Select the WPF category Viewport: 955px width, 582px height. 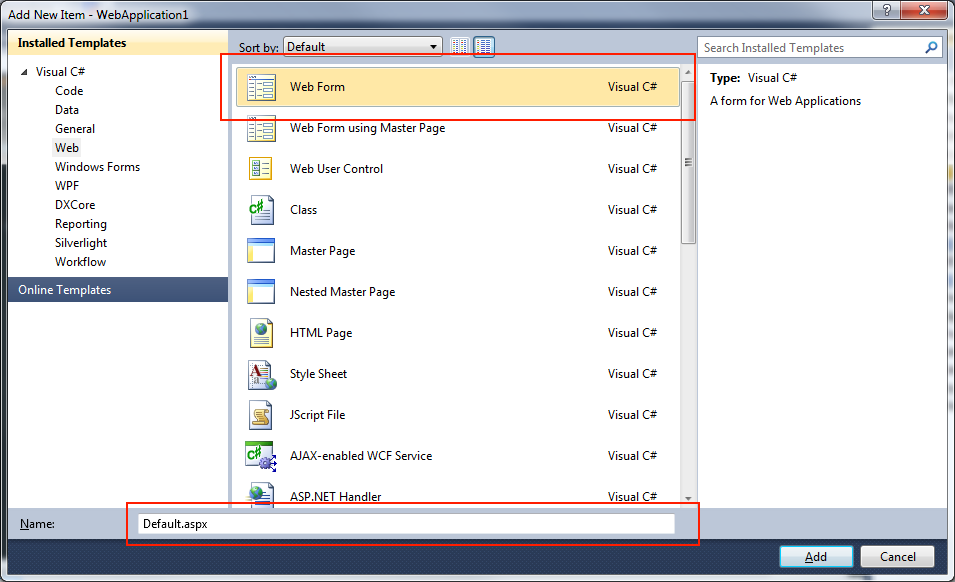click(x=67, y=186)
